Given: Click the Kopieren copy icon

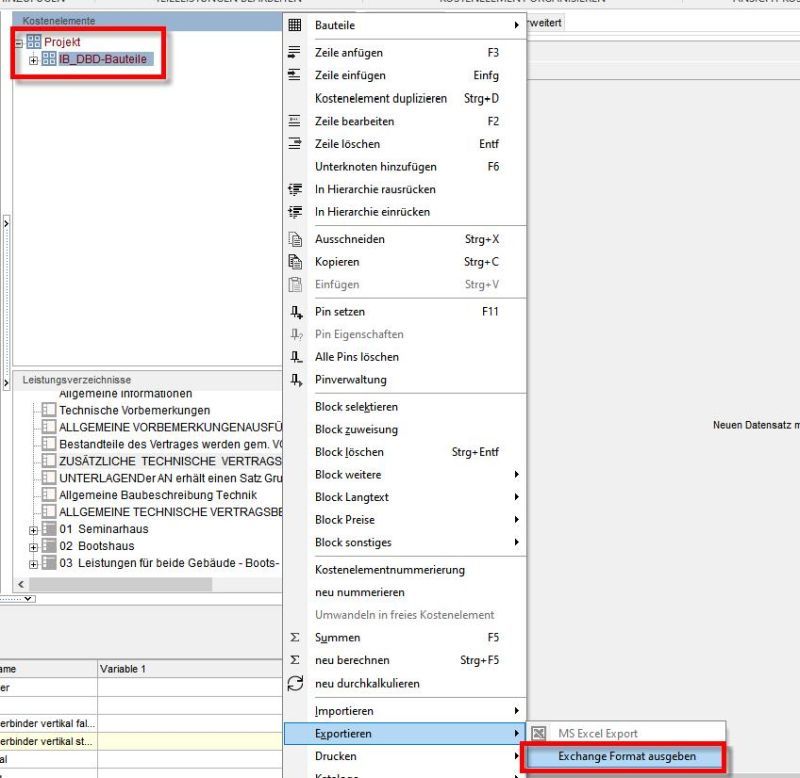Looking at the screenshot, I should 295,262.
